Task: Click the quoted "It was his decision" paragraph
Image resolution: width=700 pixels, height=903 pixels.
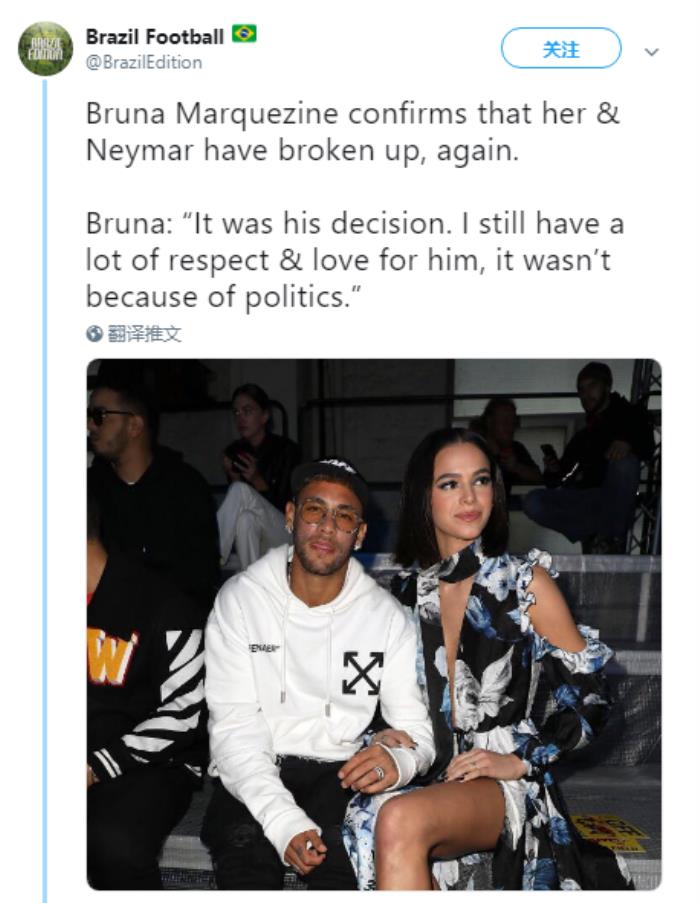Action: coord(352,259)
